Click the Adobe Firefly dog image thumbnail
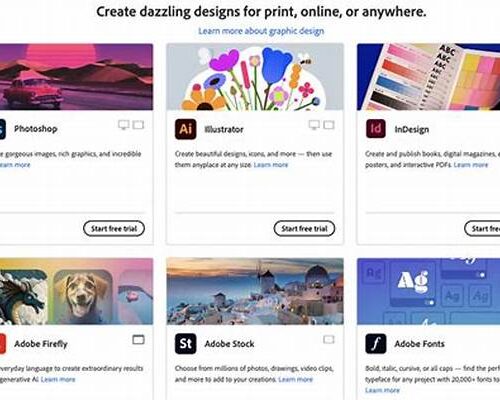500x400 pixels. point(82,297)
